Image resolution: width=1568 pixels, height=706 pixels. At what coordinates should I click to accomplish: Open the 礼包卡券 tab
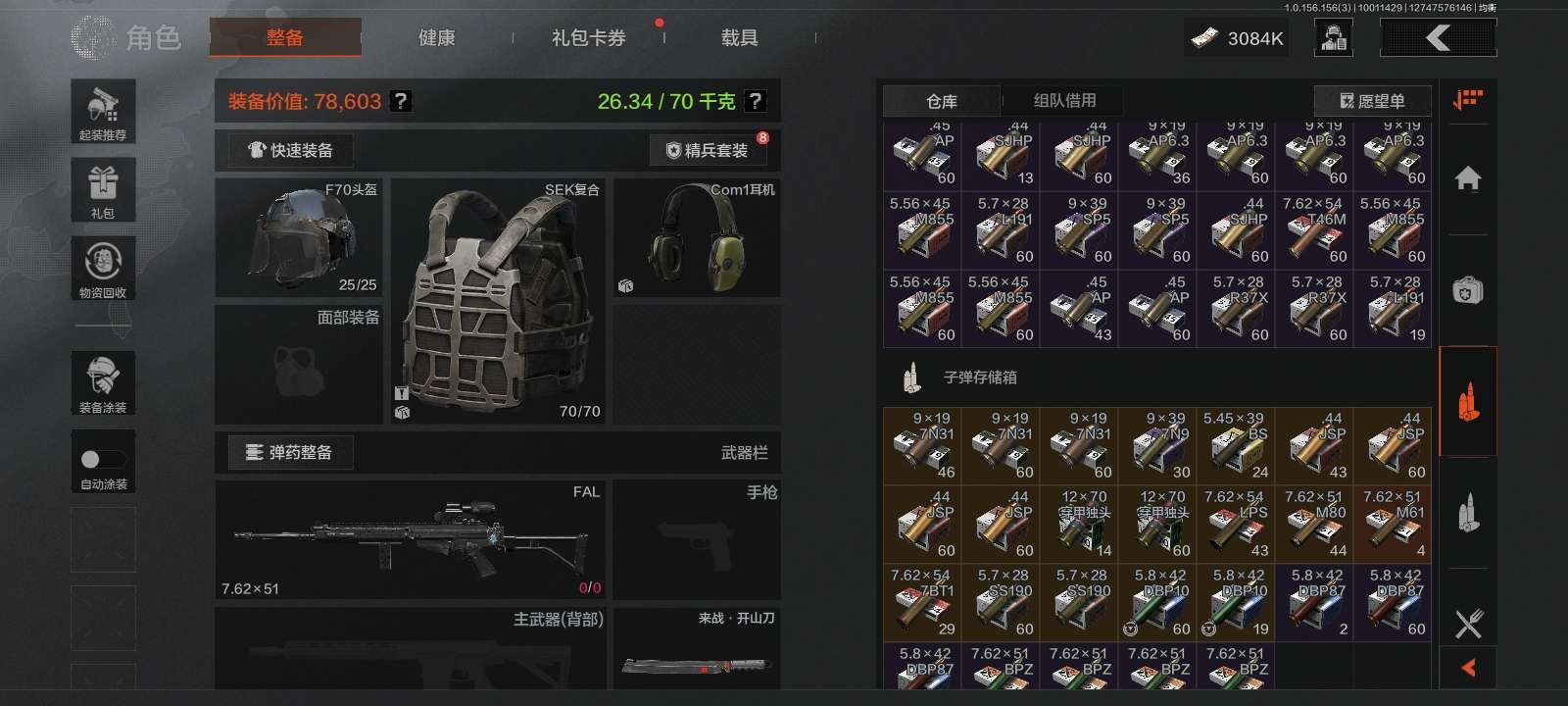point(588,37)
